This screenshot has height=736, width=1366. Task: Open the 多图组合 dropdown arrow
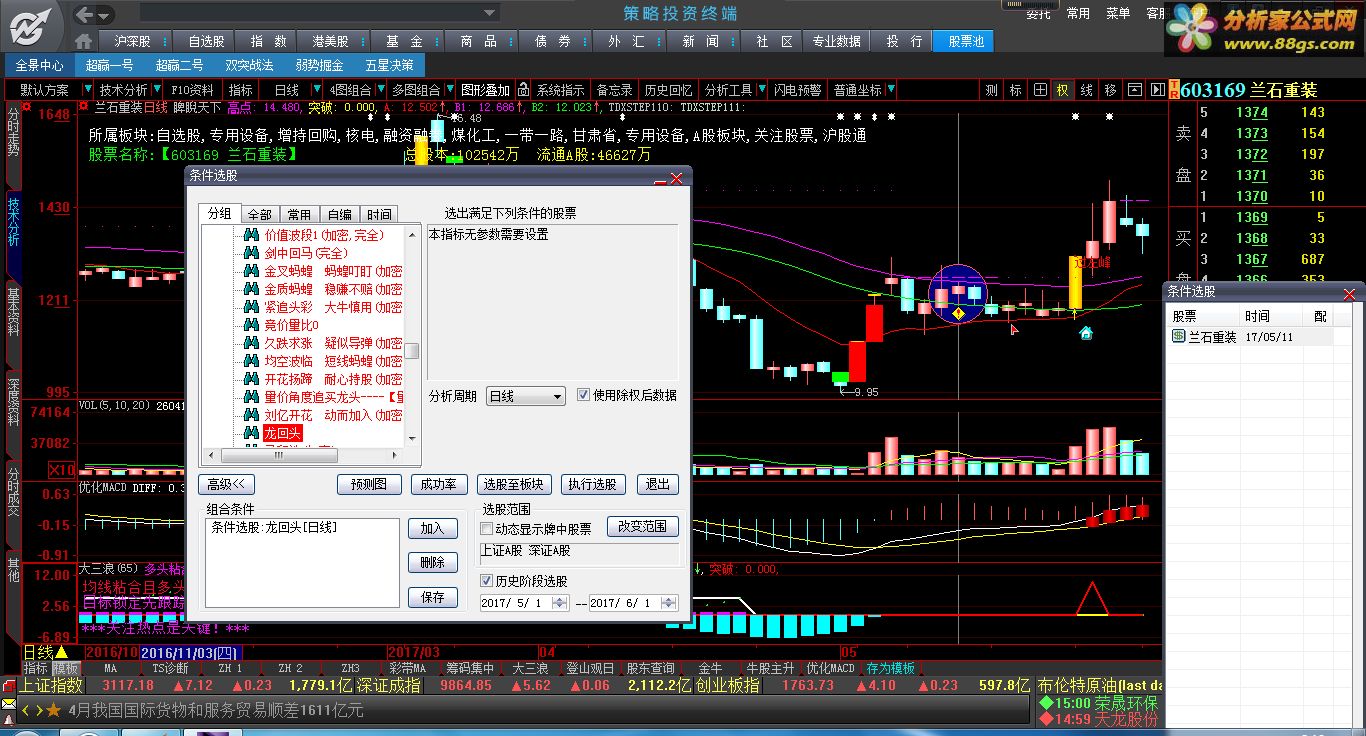click(x=448, y=90)
